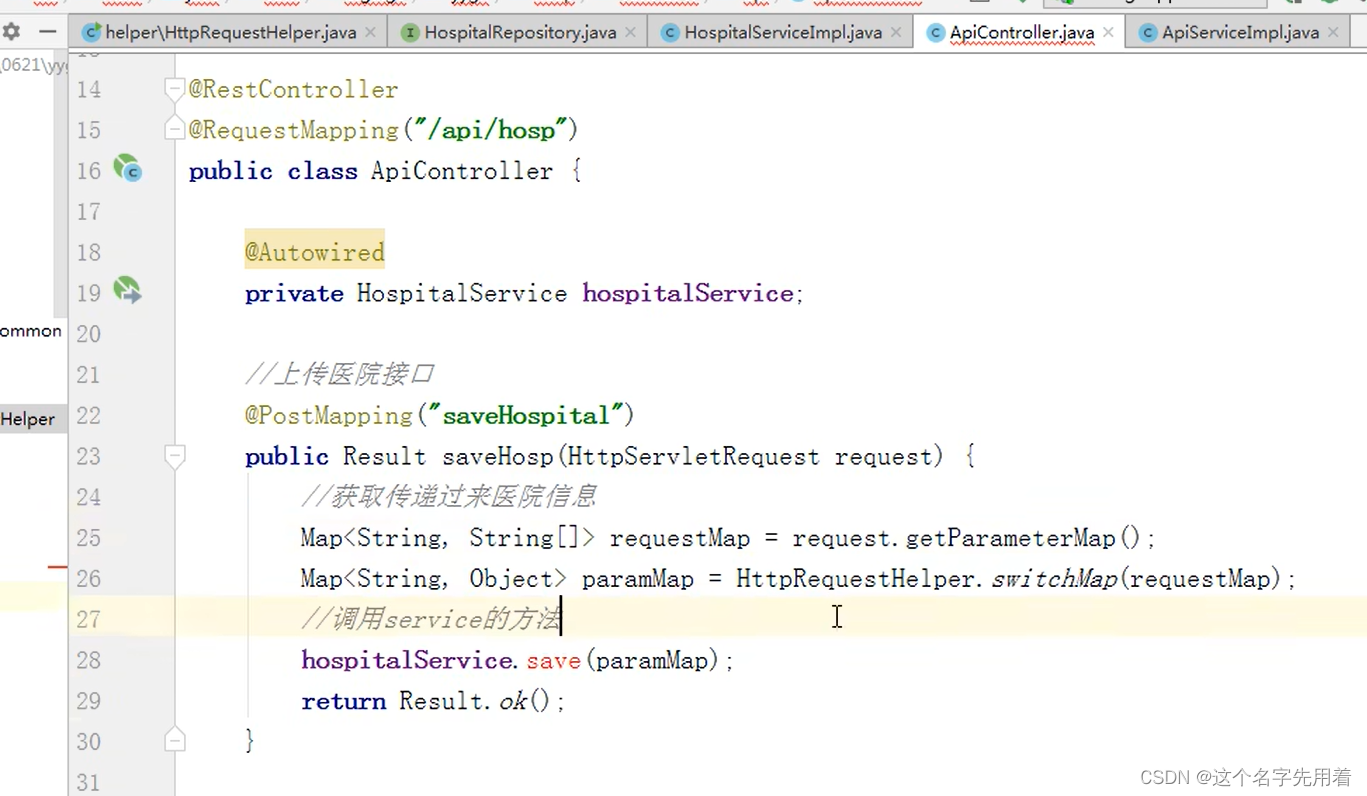Click the interface icon on HospitalRepository.java tab
The width and height of the screenshot is (1367, 796).
click(x=409, y=33)
